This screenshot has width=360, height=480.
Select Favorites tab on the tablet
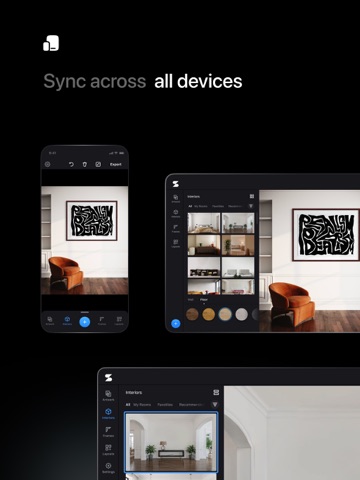(218, 206)
